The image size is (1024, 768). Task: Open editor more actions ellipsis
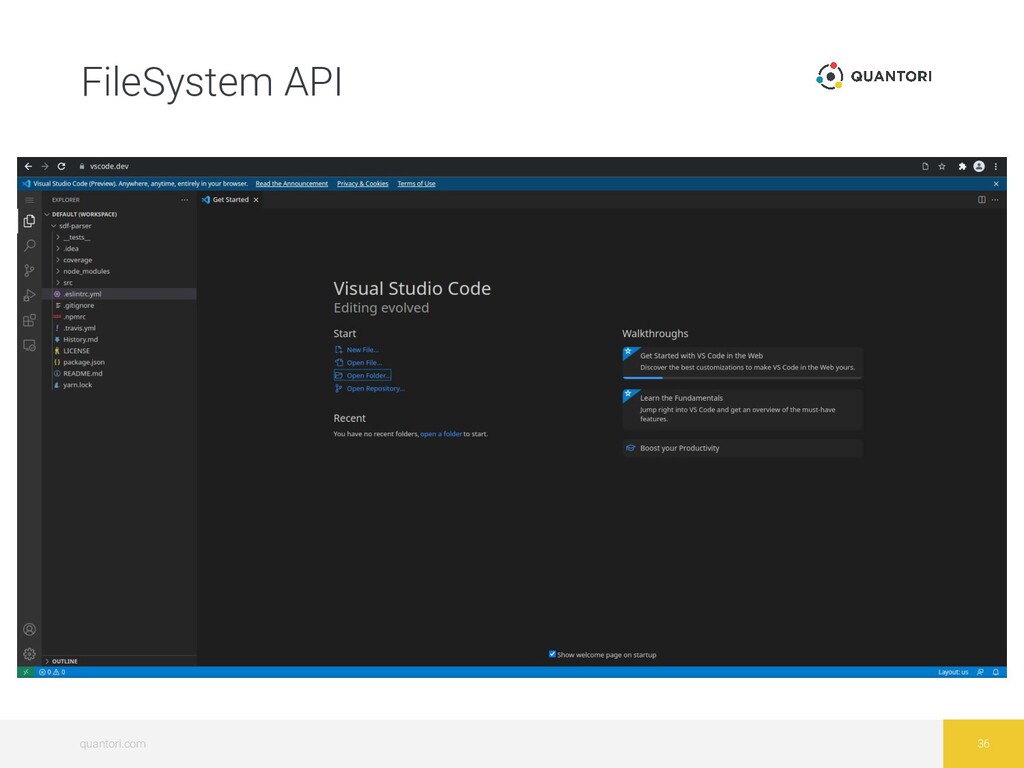point(995,200)
